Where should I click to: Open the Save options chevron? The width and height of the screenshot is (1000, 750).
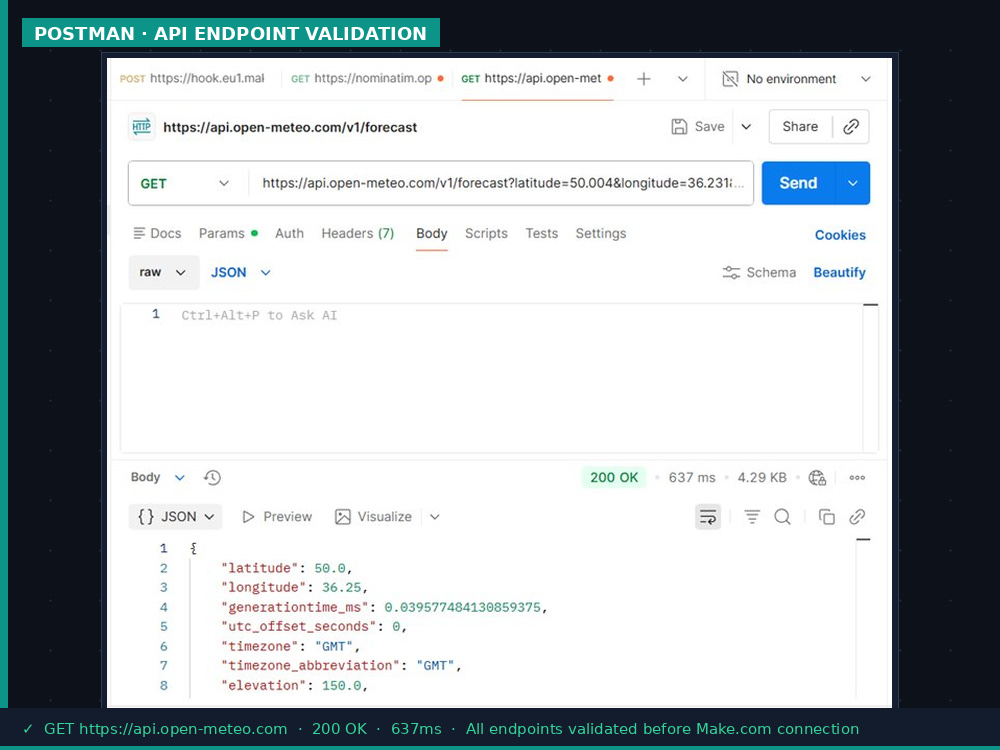point(746,126)
